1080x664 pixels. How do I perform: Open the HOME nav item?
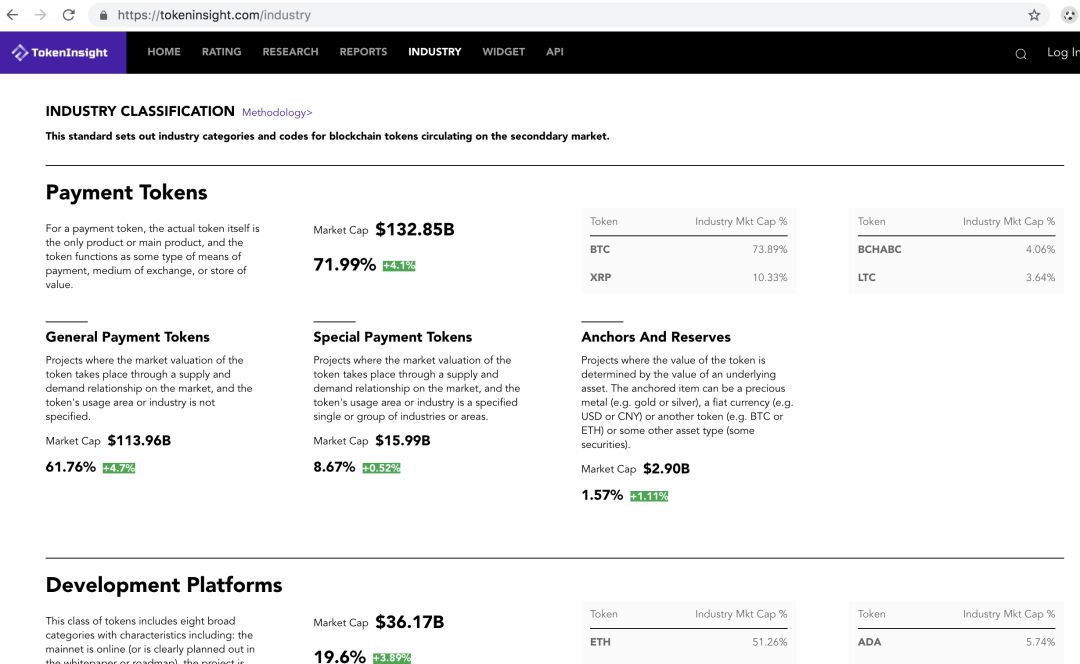[x=164, y=52]
